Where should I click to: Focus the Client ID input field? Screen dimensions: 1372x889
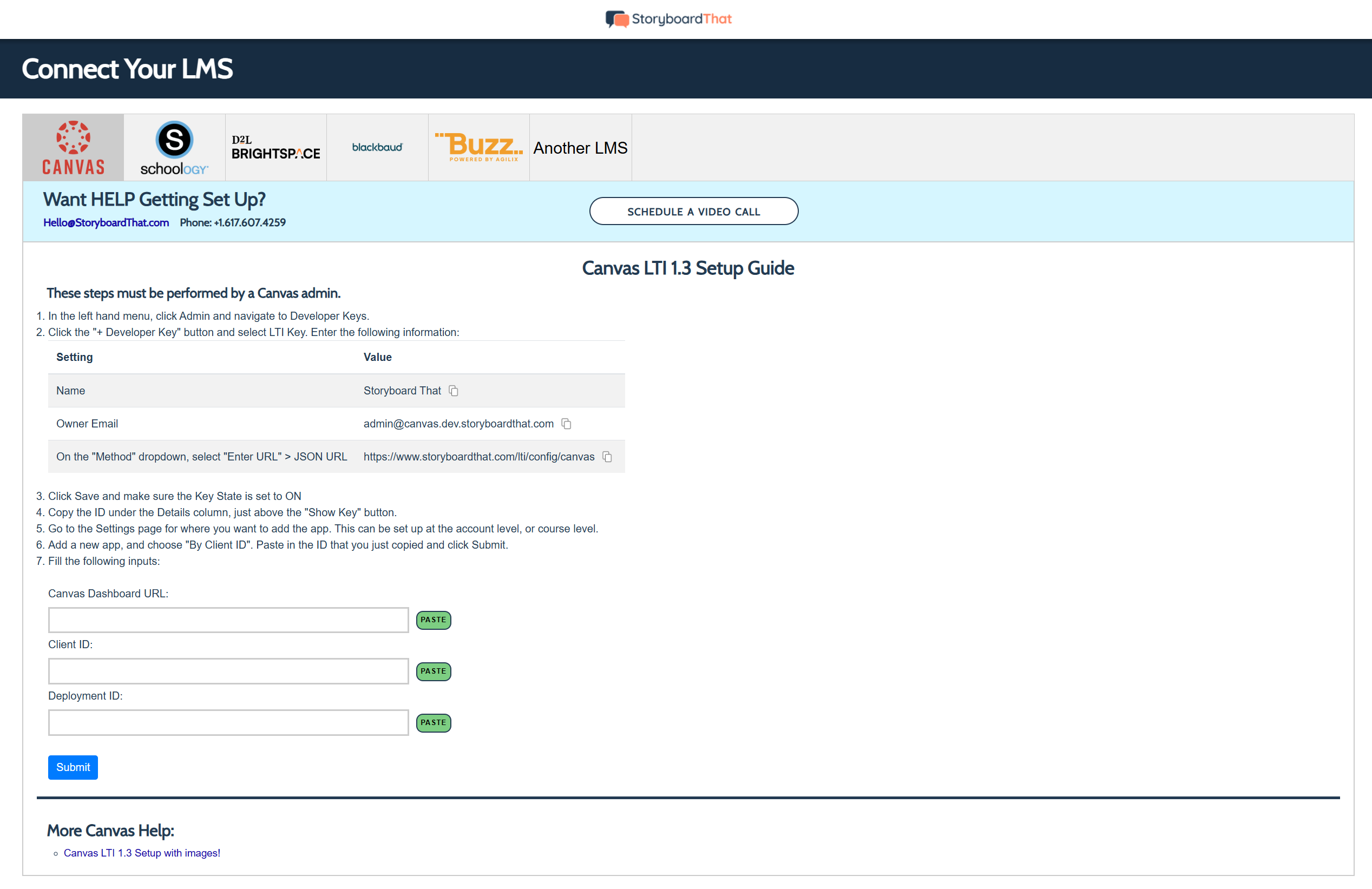pyautogui.click(x=228, y=671)
